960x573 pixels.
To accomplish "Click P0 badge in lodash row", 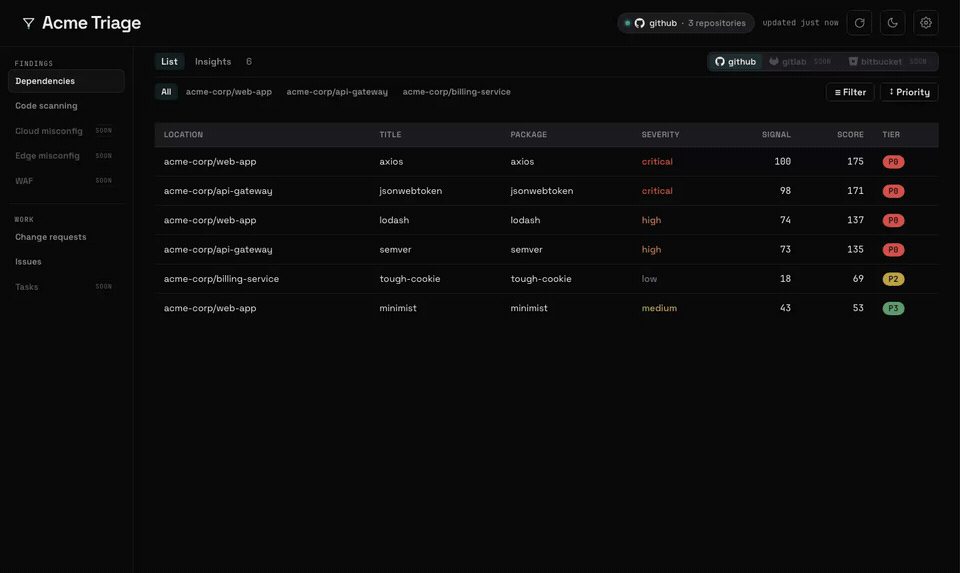I will [x=893, y=220].
